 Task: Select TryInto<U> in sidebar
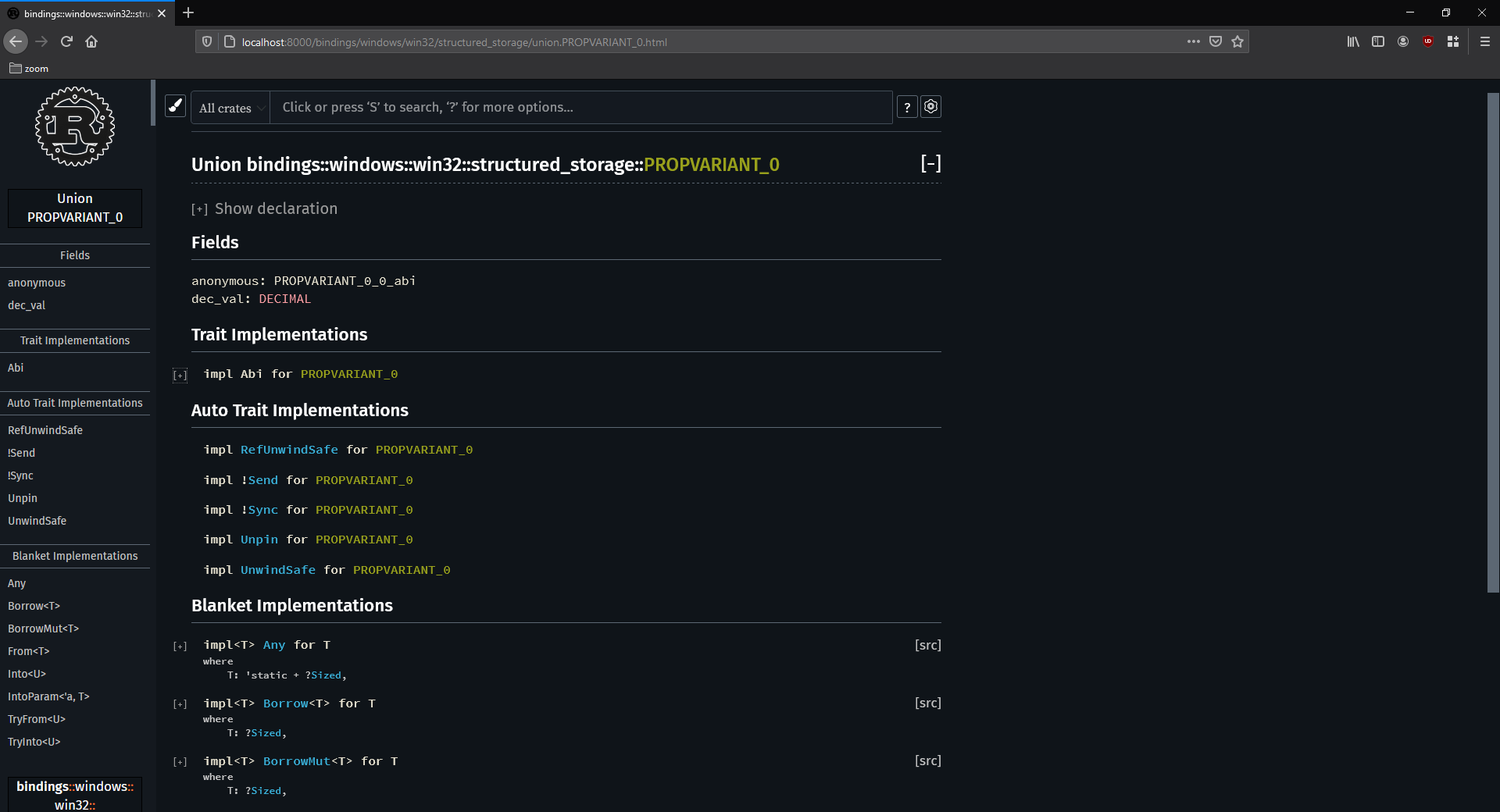pos(34,742)
